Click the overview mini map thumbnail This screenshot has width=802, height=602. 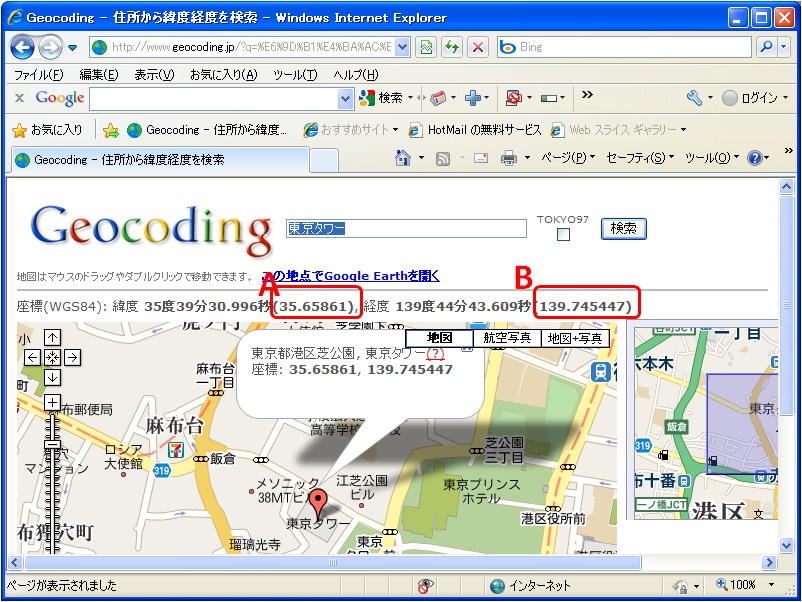click(x=706, y=423)
